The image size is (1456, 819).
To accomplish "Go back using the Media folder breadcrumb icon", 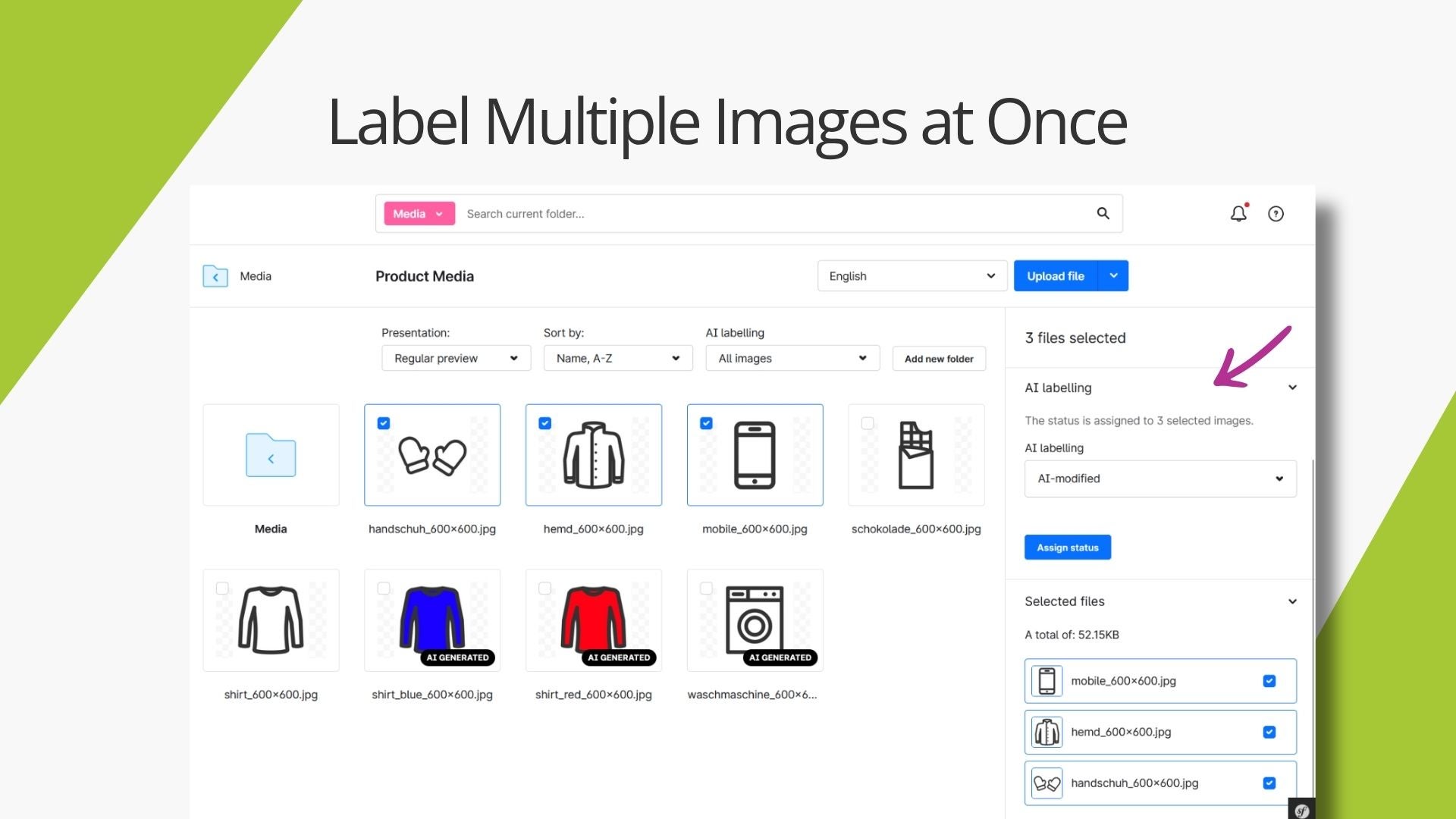I will click(215, 276).
